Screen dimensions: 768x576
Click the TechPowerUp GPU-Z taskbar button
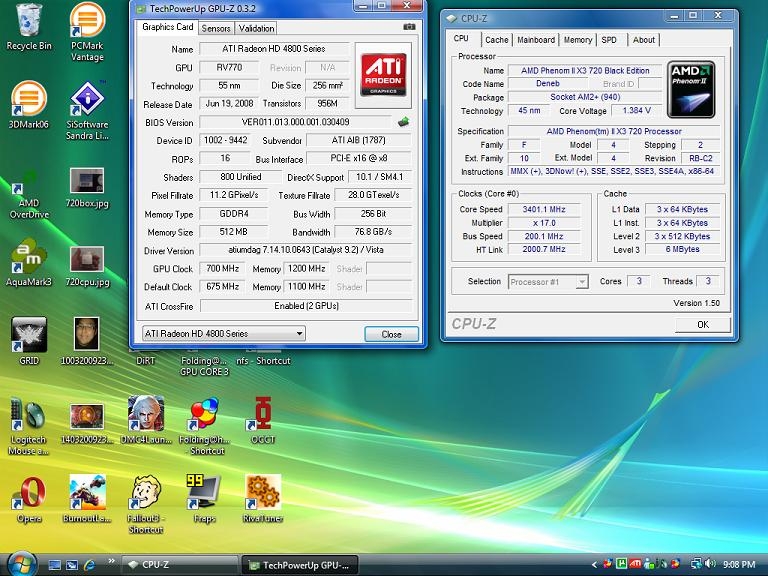click(300, 565)
